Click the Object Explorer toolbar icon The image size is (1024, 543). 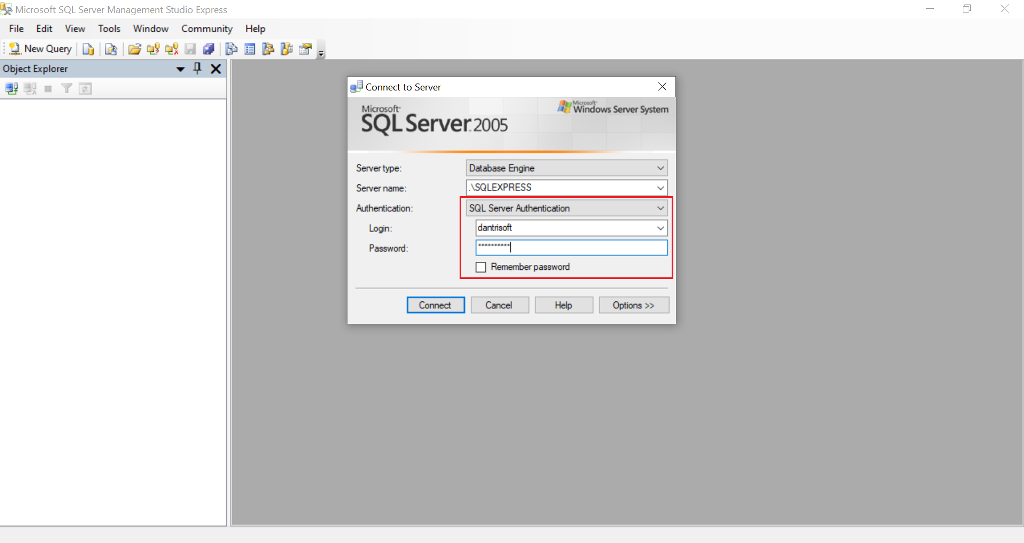pos(268,49)
